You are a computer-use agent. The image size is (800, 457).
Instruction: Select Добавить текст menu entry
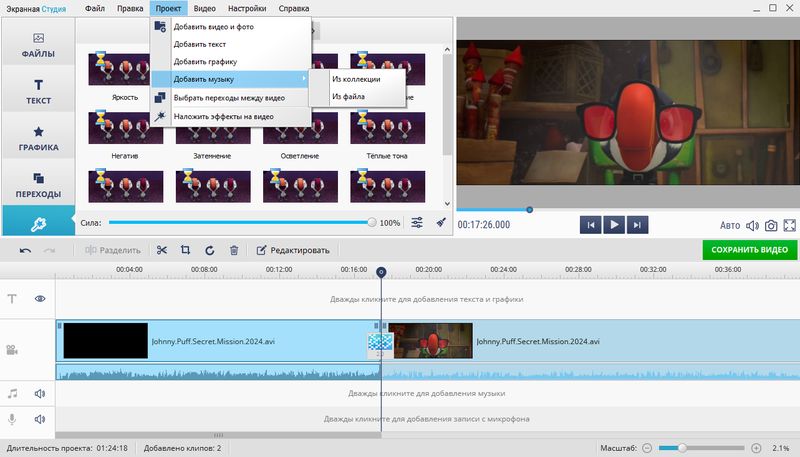[200, 44]
